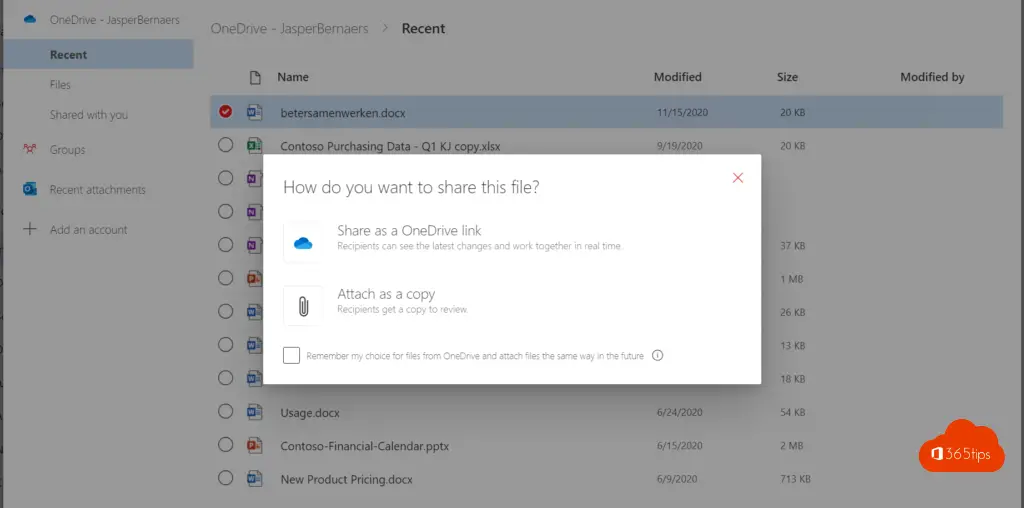Click the 2 MB size value

792,445
